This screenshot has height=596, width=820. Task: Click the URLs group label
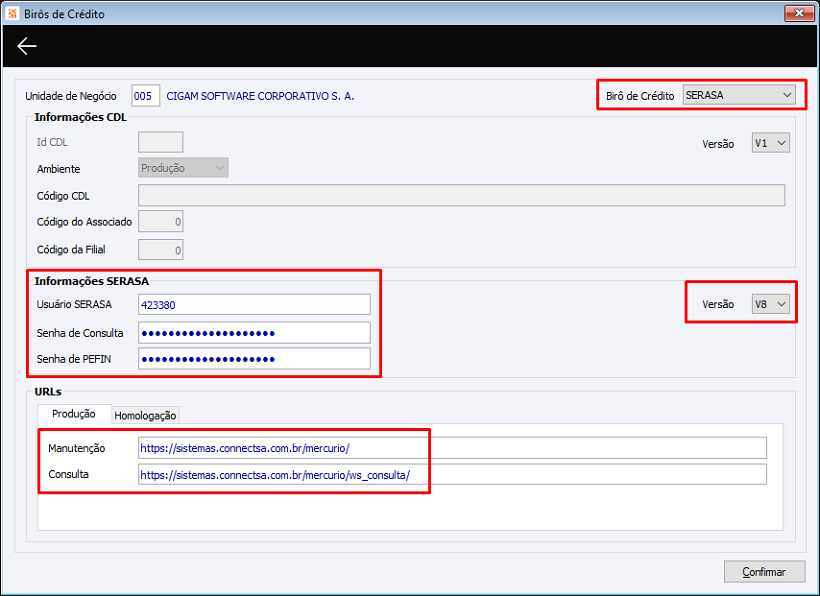pos(48,392)
